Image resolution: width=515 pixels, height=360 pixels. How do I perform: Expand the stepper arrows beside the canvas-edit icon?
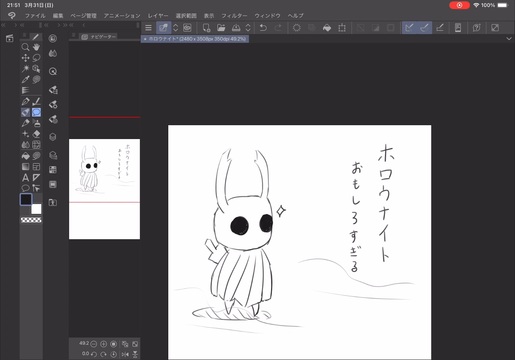coord(176,28)
